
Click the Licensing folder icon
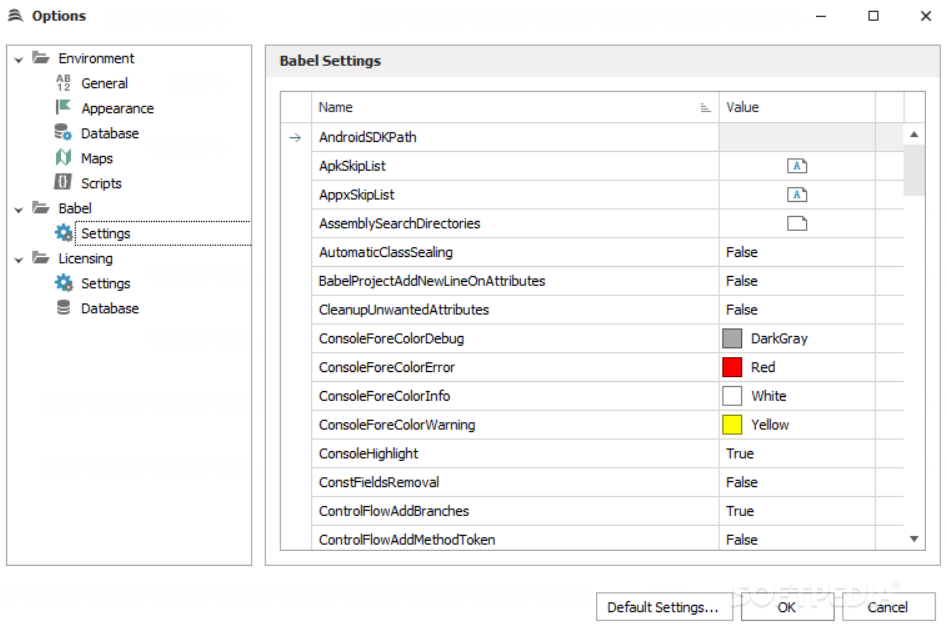(x=40, y=258)
